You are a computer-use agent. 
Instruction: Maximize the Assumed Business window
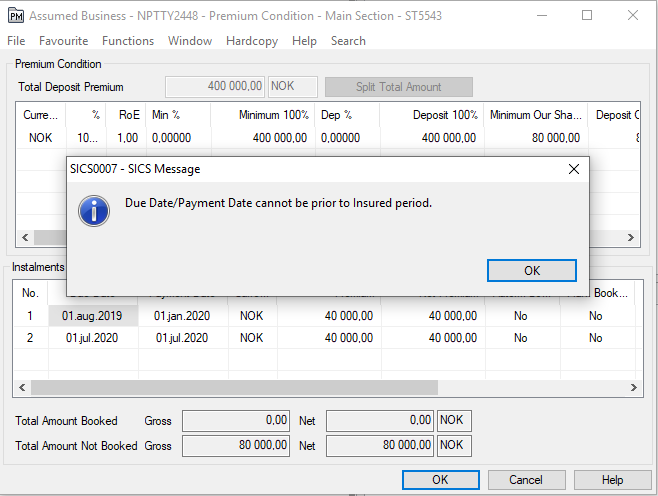587,16
